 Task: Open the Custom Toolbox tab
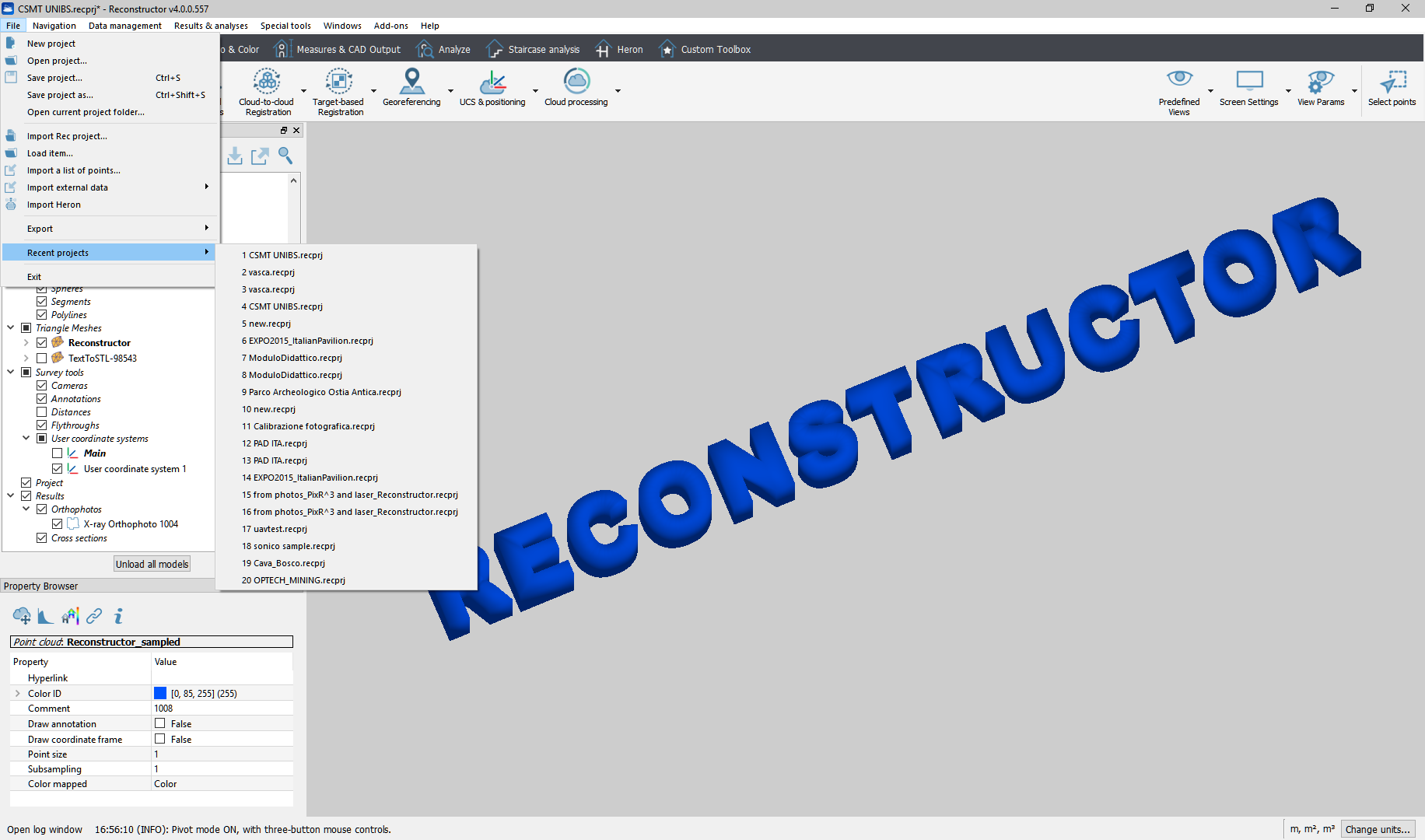tap(705, 49)
